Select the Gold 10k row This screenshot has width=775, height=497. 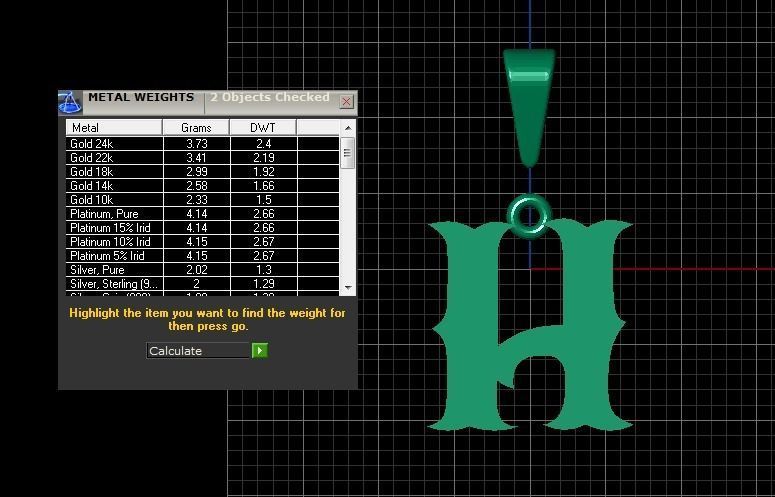pyautogui.click(x=203, y=200)
